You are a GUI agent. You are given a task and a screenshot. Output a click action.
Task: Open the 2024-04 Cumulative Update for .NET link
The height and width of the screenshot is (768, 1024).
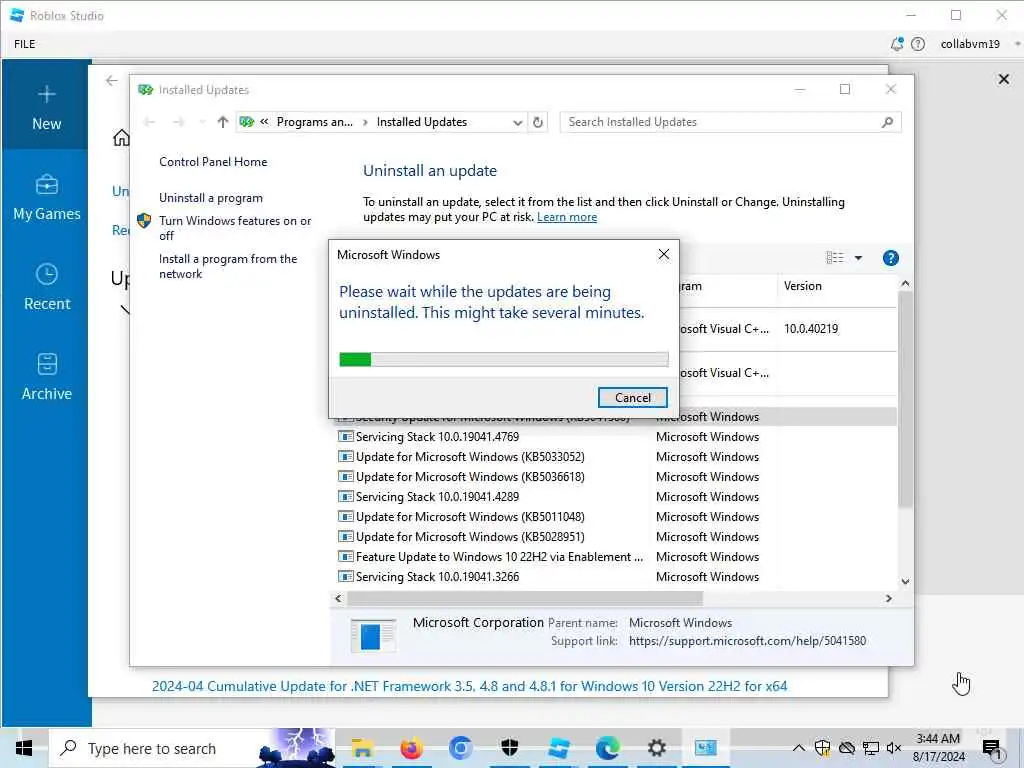pos(469,686)
